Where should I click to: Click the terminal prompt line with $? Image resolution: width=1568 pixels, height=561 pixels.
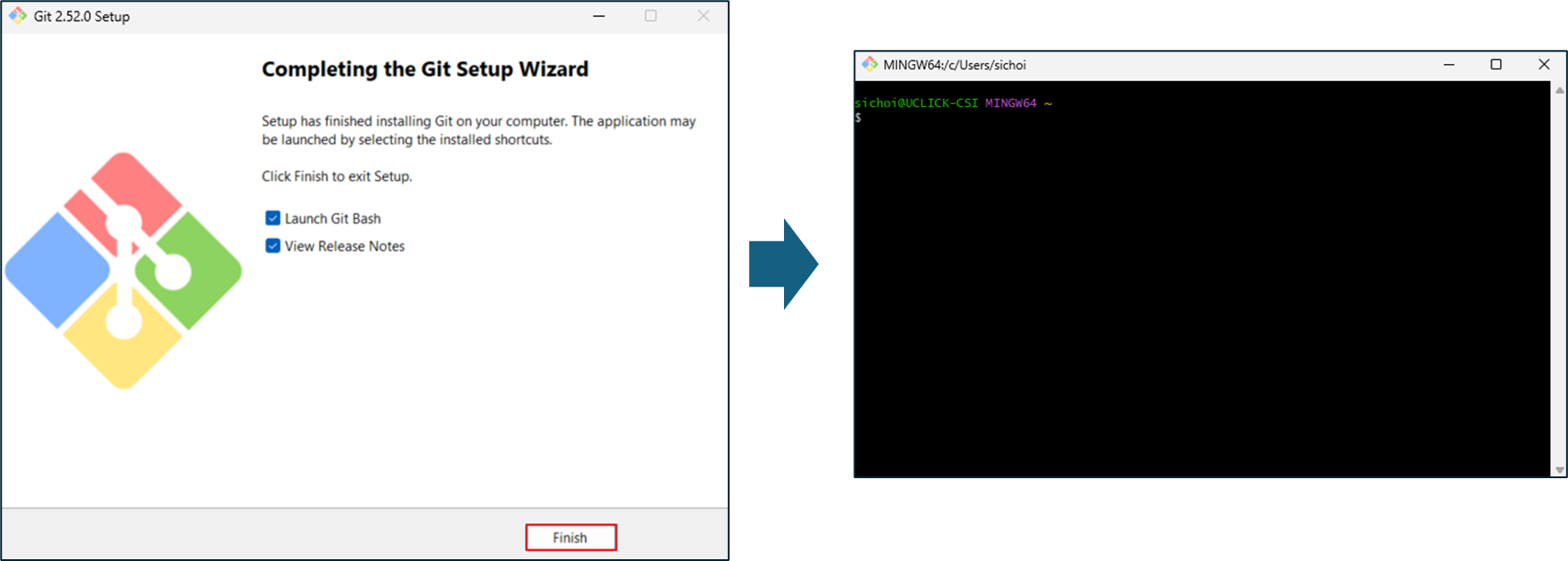[858, 118]
